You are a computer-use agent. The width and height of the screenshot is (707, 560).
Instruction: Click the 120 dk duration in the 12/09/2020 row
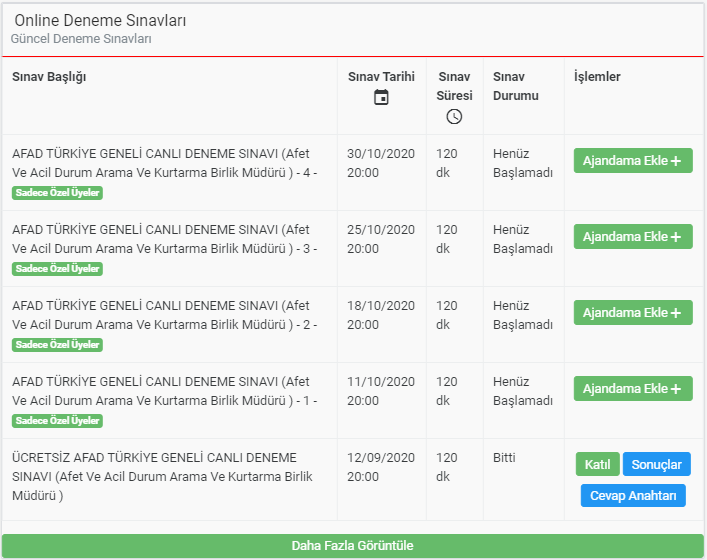click(x=447, y=467)
